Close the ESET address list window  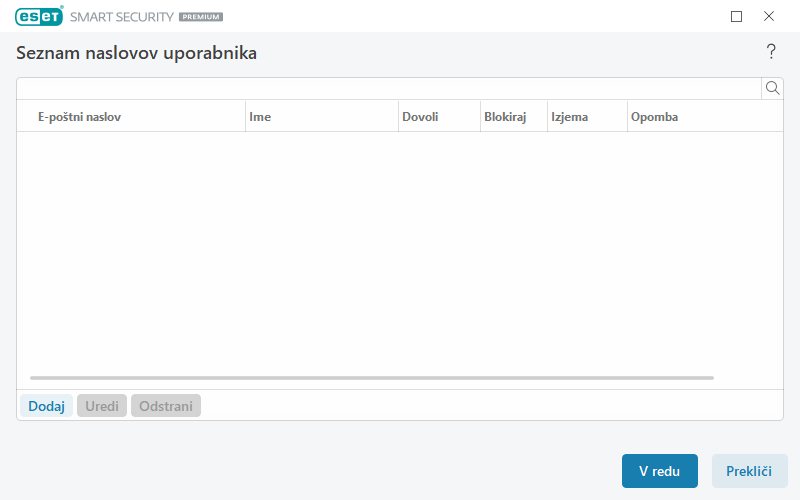[x=769, y=16]
